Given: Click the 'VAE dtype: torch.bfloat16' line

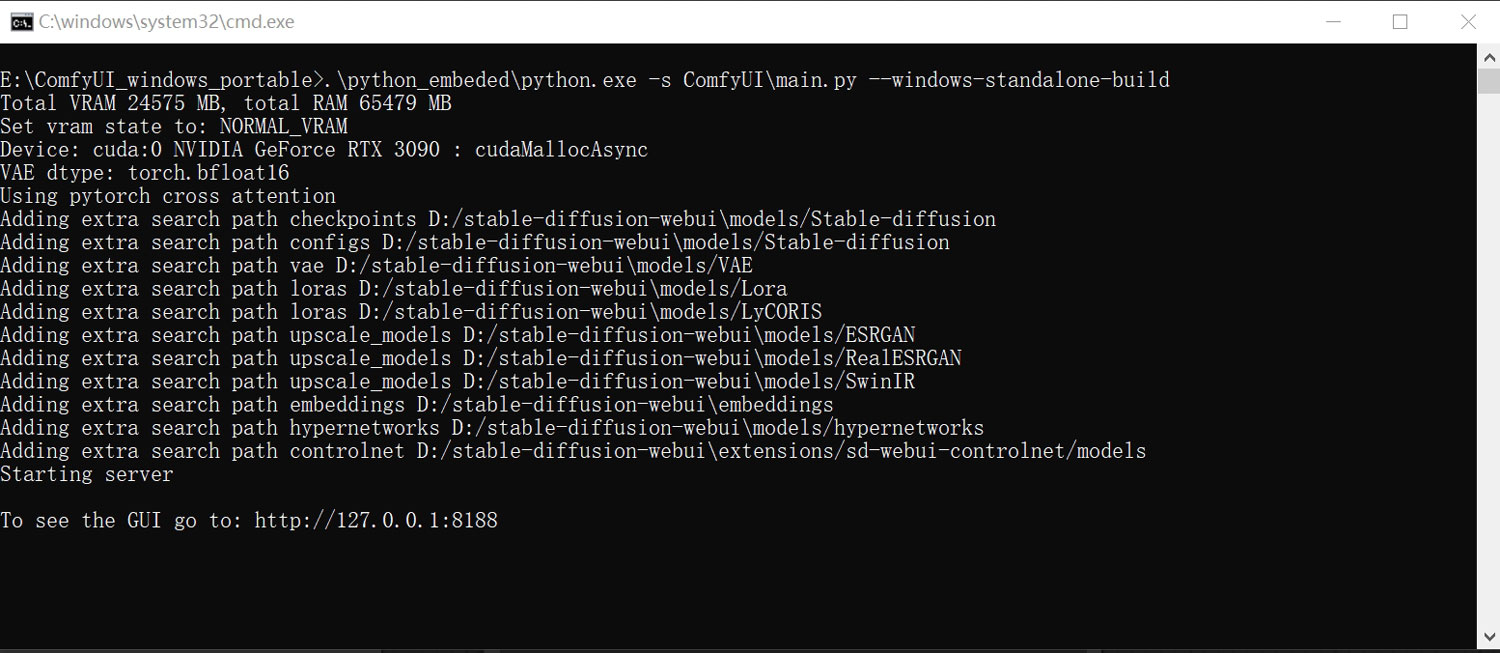Looking at the screenshot, I should pos(145,173).
